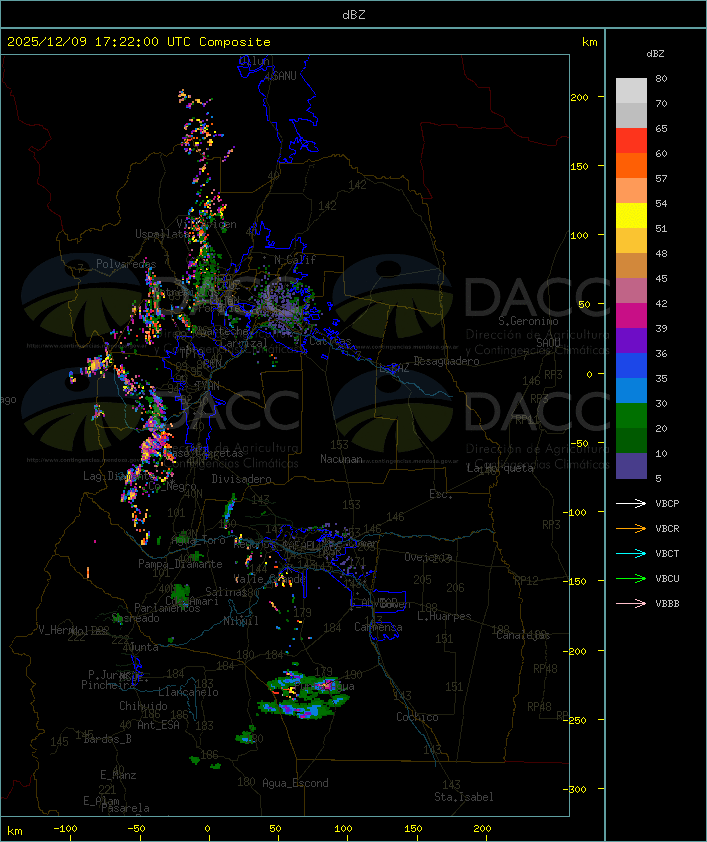Click the large storm echo cluster near label 179
This screenshot has width=707, height=842.
(x=304, y=695)
